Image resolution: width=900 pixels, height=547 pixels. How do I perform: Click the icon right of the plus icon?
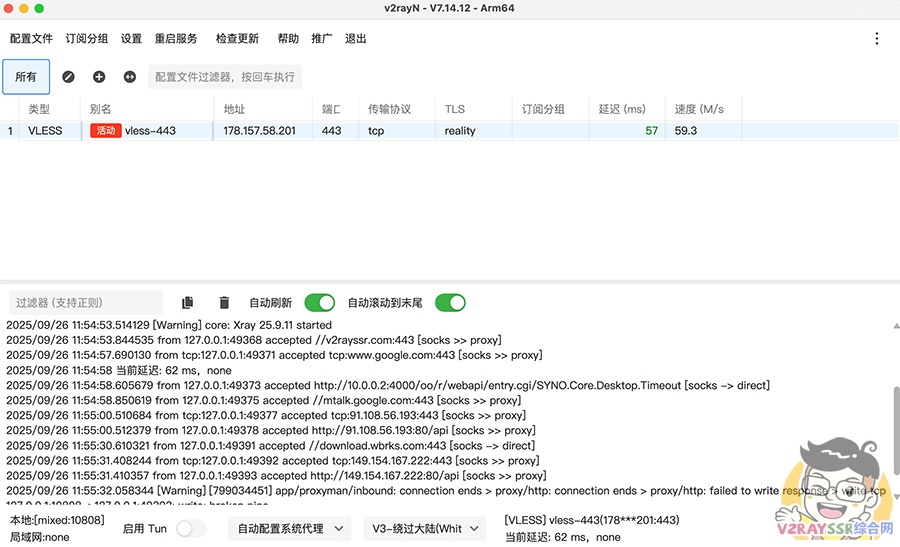tap(129, 77)
